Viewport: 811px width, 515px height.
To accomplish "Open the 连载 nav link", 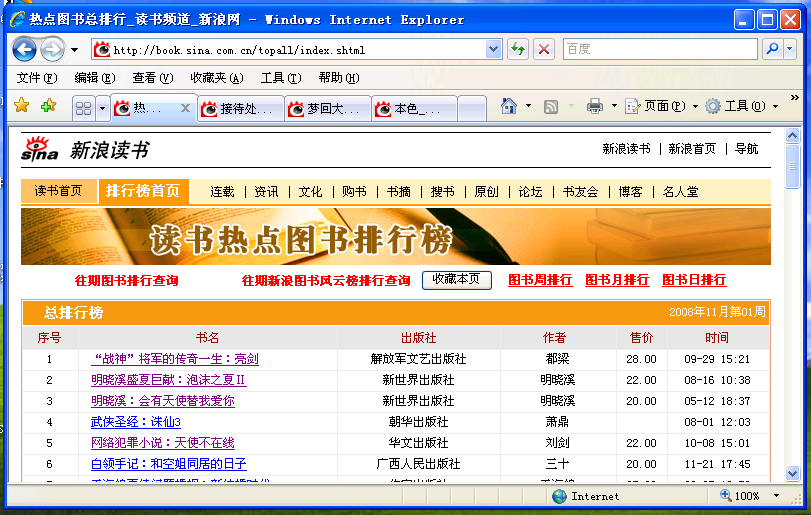I will pos(222,192).
